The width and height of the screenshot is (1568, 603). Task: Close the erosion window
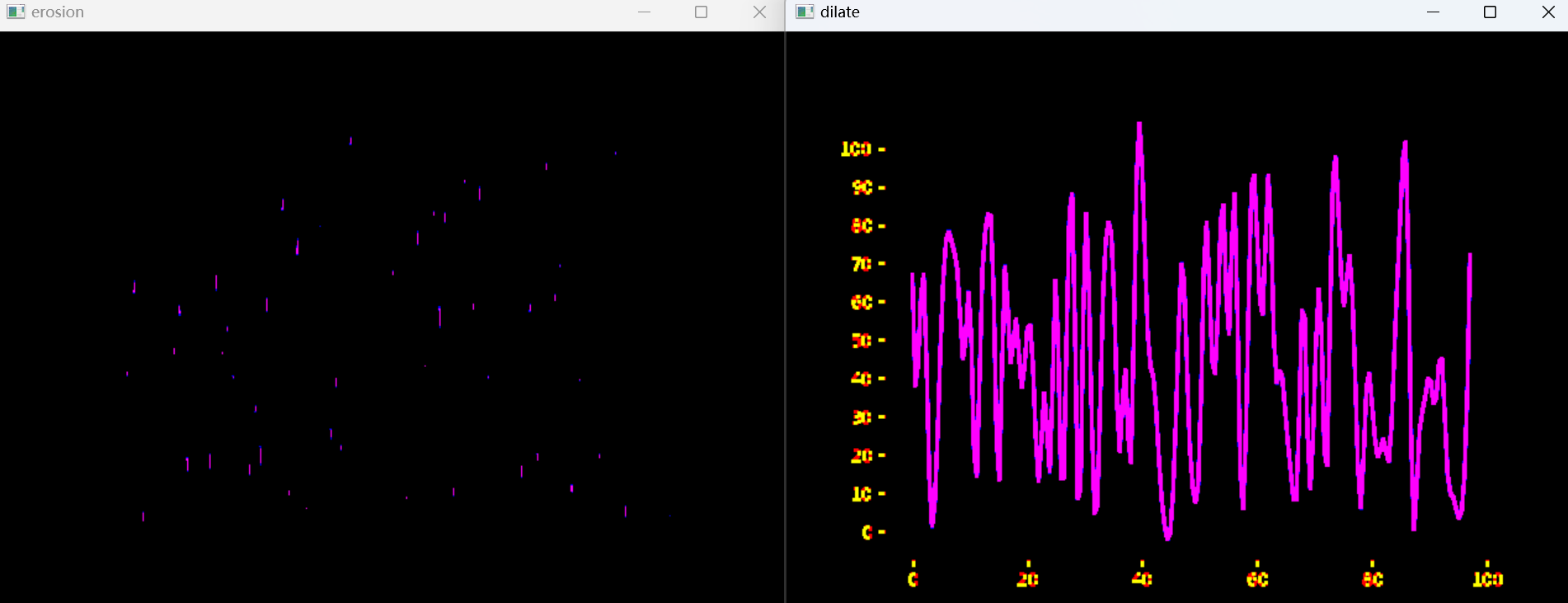tap(759, 12)
